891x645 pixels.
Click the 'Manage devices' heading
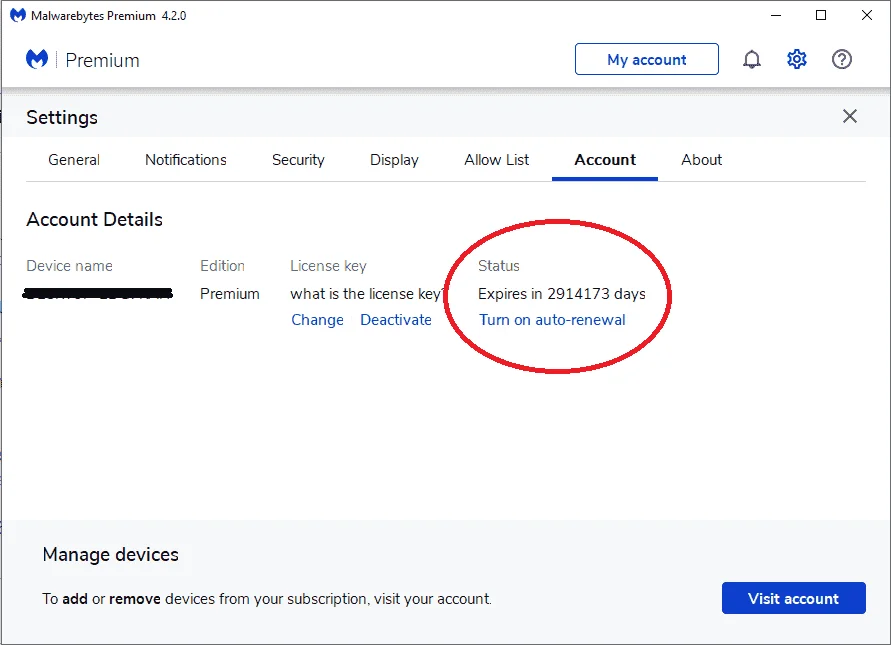(111, 554)
